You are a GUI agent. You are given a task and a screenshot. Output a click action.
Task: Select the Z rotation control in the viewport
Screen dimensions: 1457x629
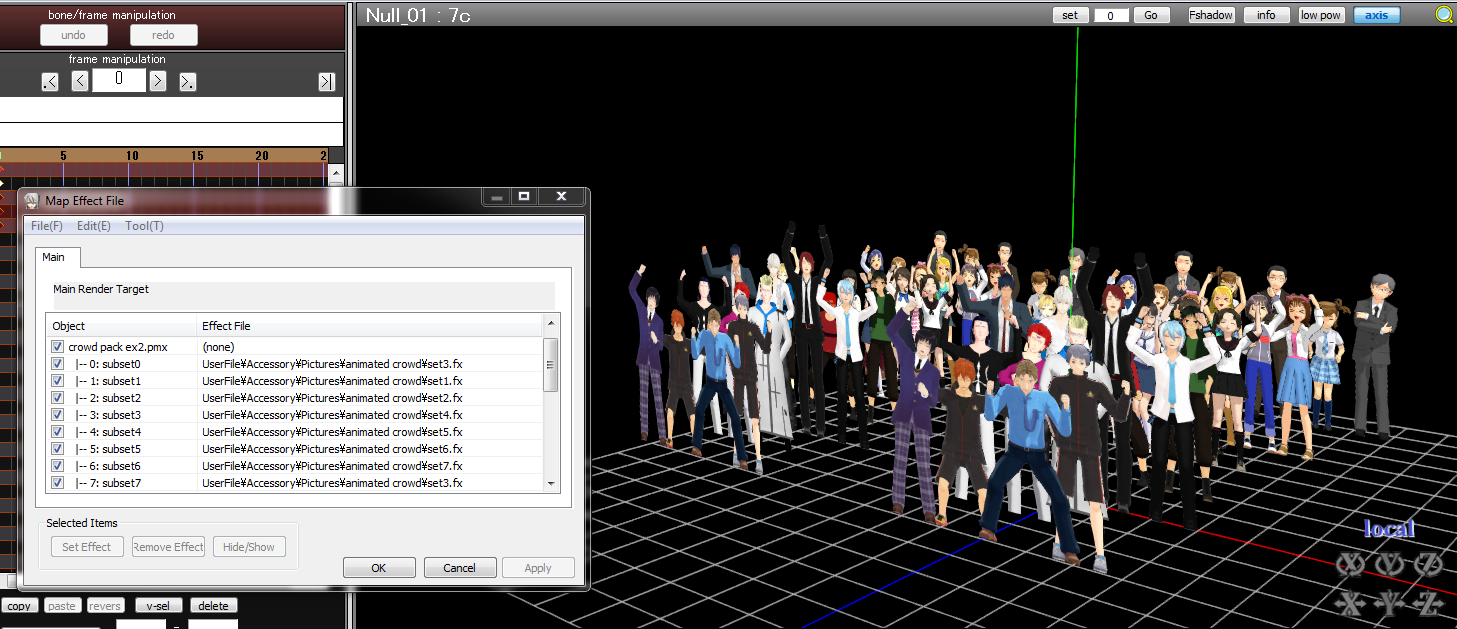[x=1427, y=564]
